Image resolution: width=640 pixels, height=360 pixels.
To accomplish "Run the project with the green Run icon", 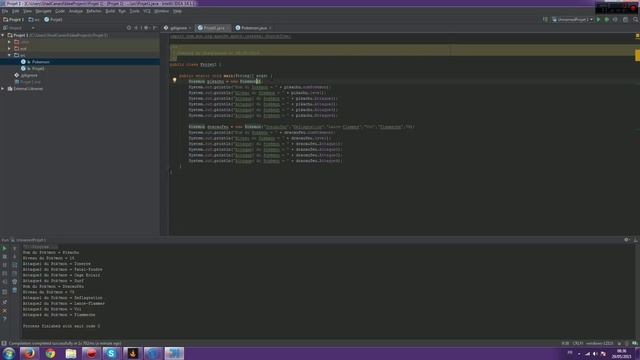I will [598, 20].
